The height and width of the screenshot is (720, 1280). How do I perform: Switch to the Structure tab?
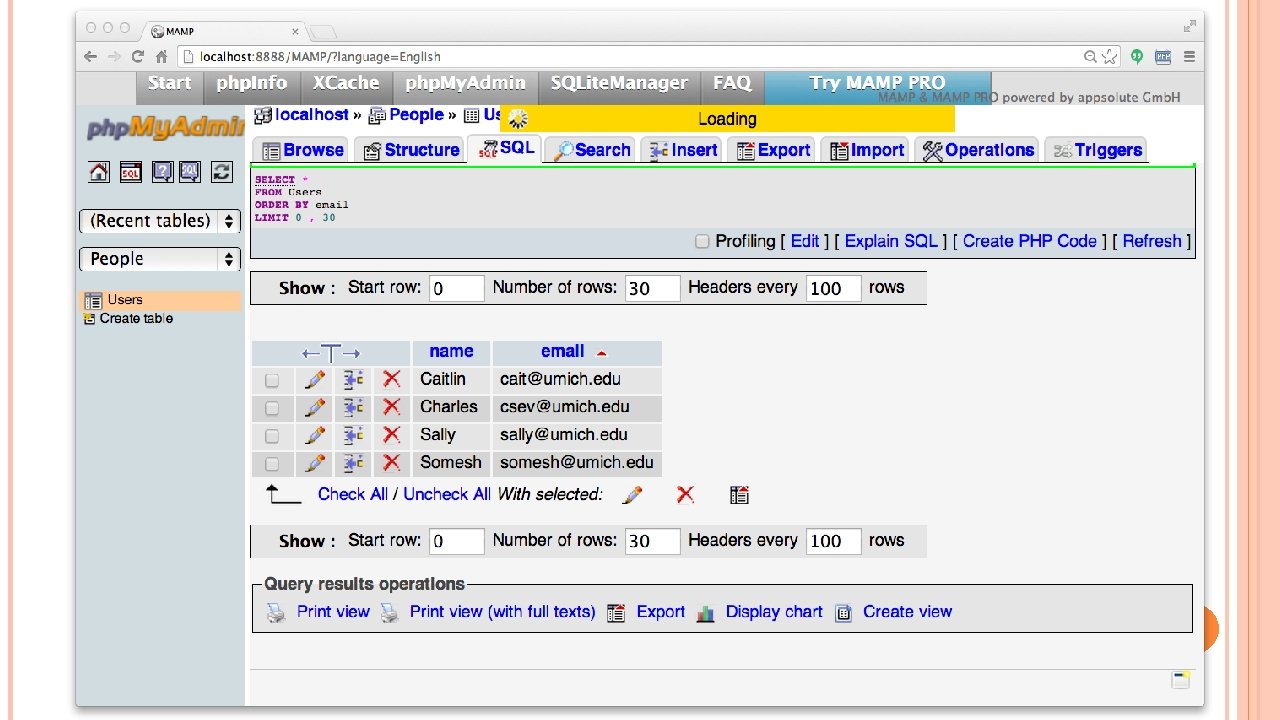[x=411, y=150]
